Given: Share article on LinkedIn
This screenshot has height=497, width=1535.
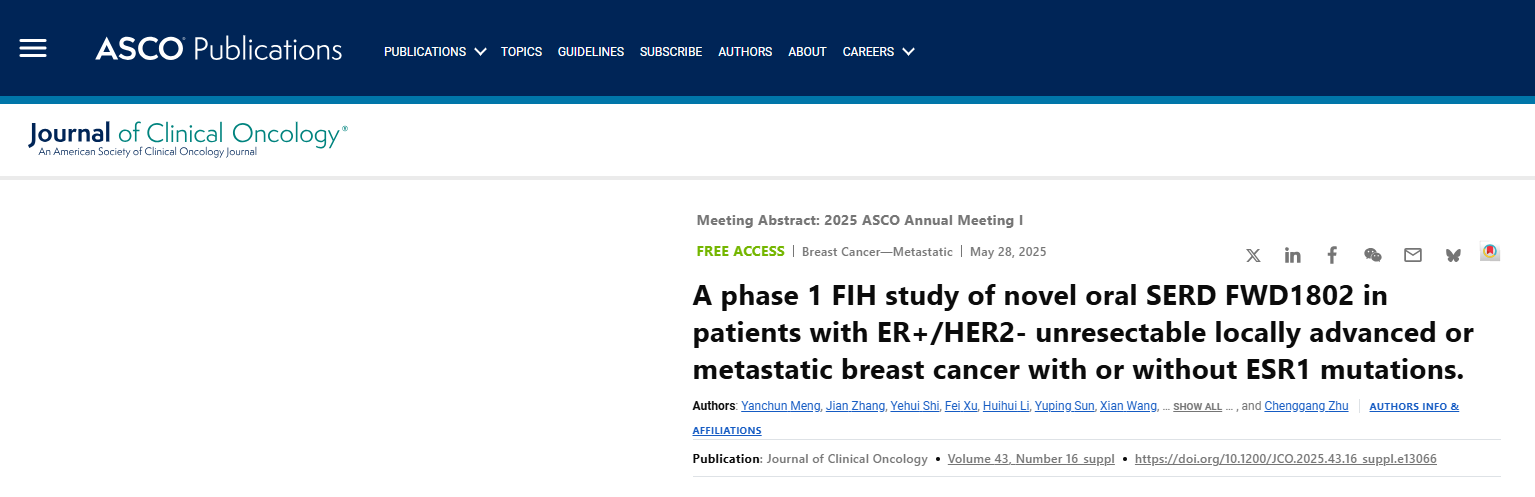Looking at the screenshot, I should [1292, 255].
